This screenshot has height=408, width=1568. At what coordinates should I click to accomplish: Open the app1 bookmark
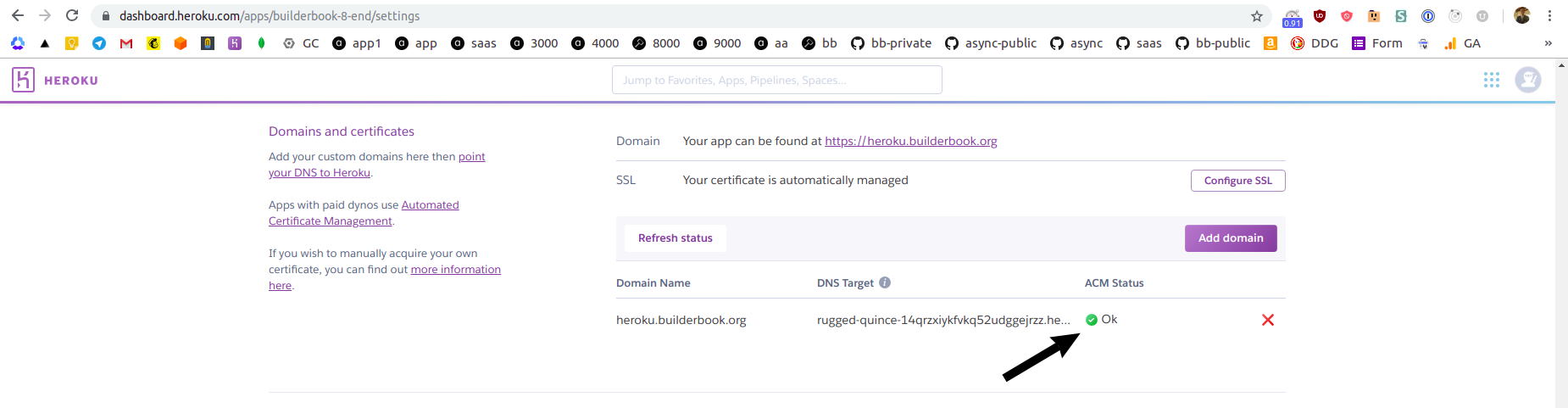[357, 43]
